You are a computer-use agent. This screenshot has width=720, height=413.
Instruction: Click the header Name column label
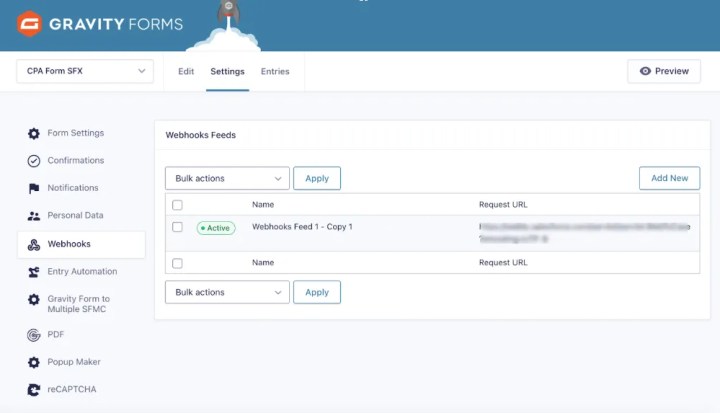[263, 204]
